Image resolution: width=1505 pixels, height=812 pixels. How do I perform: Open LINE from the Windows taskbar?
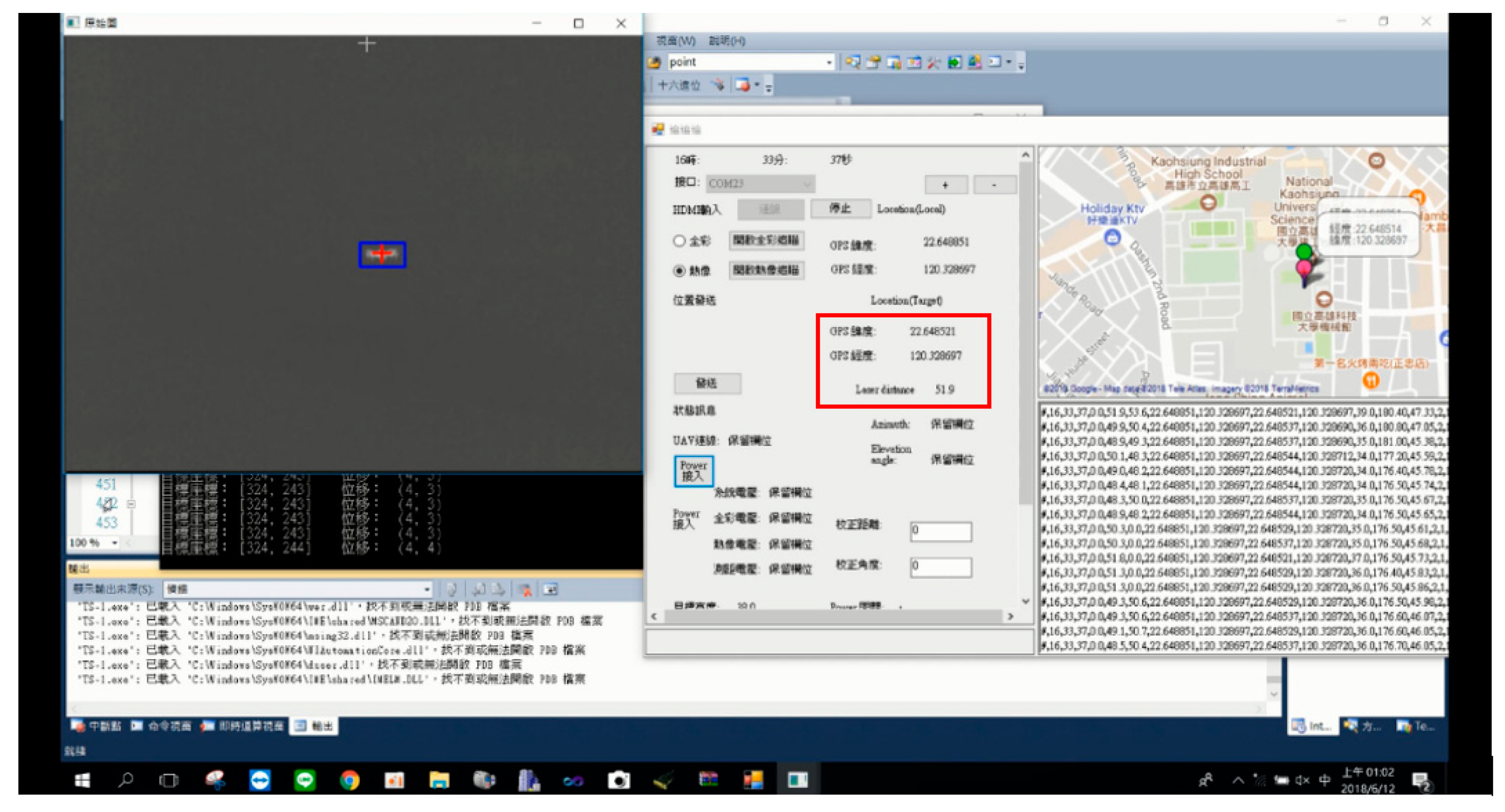304,780
